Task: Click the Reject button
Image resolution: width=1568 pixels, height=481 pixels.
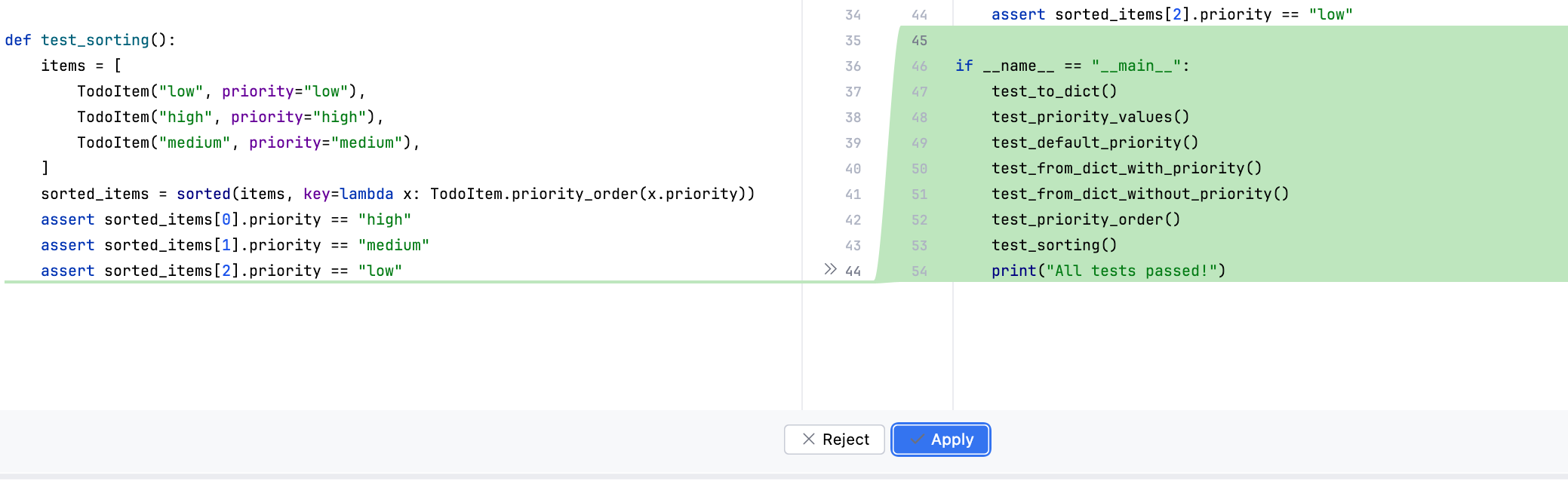Action: pos(834,440)
